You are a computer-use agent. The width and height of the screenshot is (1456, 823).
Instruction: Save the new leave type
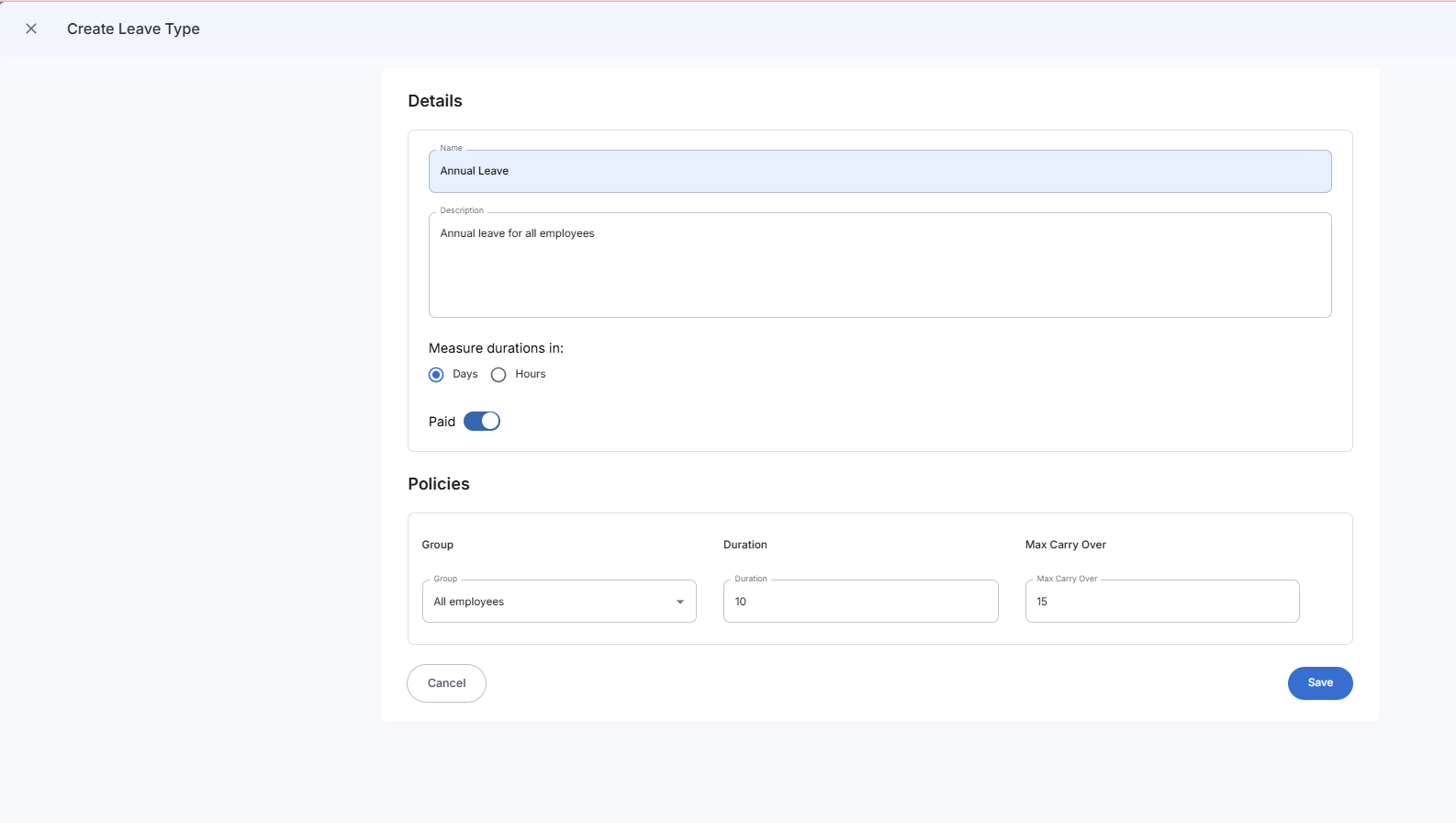click(x=1319, y=683)
